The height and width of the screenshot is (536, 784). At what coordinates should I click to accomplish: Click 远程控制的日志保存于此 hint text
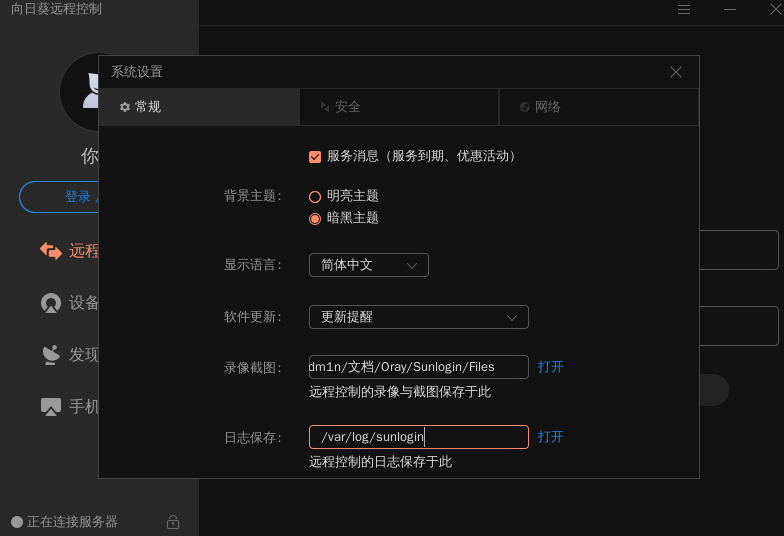[380, 462]
